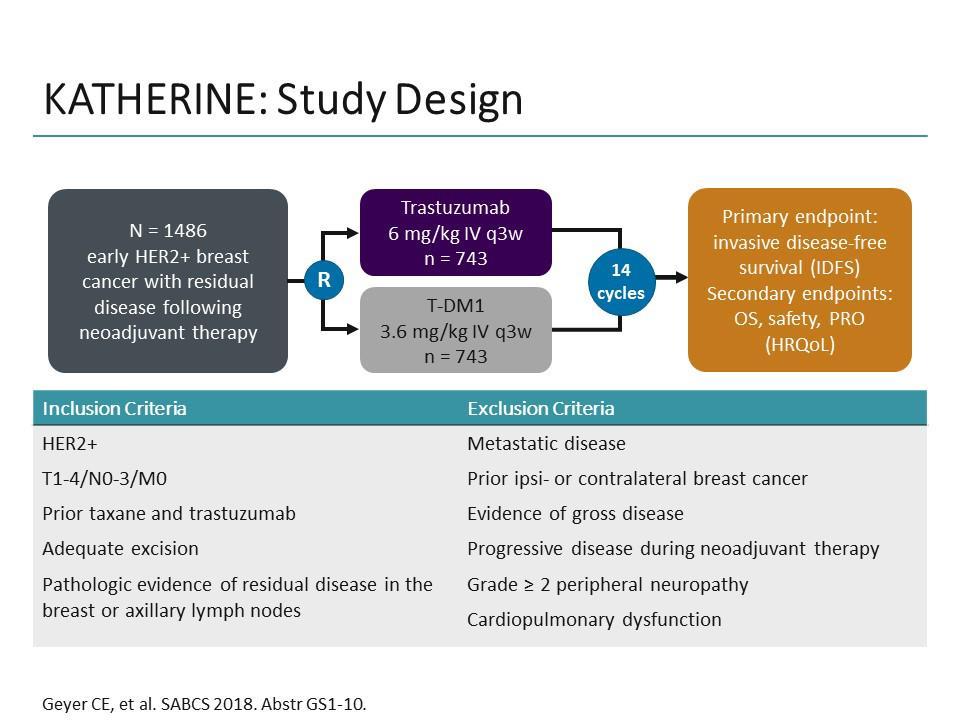
Task: Select 'n = 743' in T-DM1 box
Action: pyautogui.click(x=456, y=357)
